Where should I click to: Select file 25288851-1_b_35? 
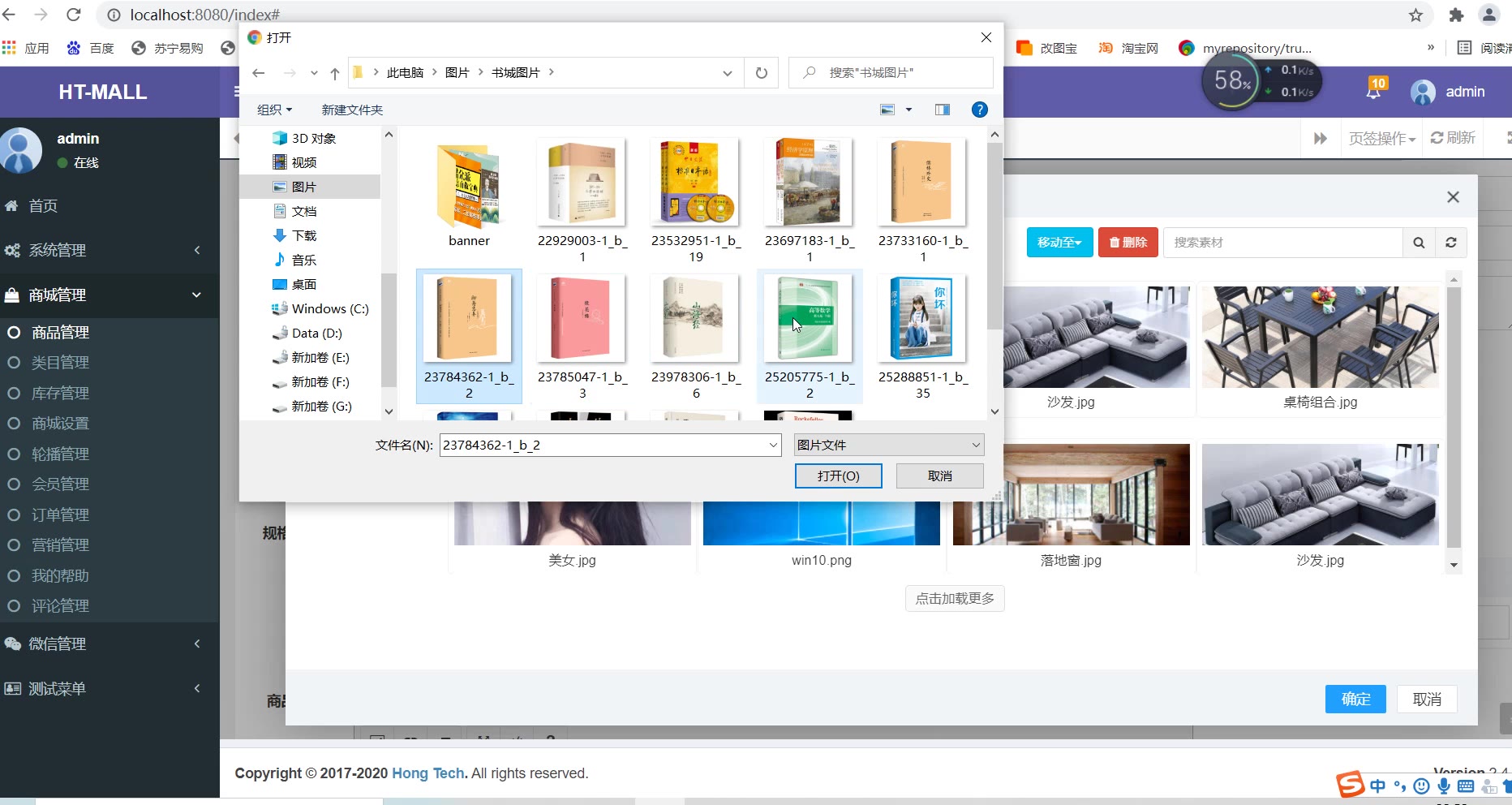click(923, 336)
